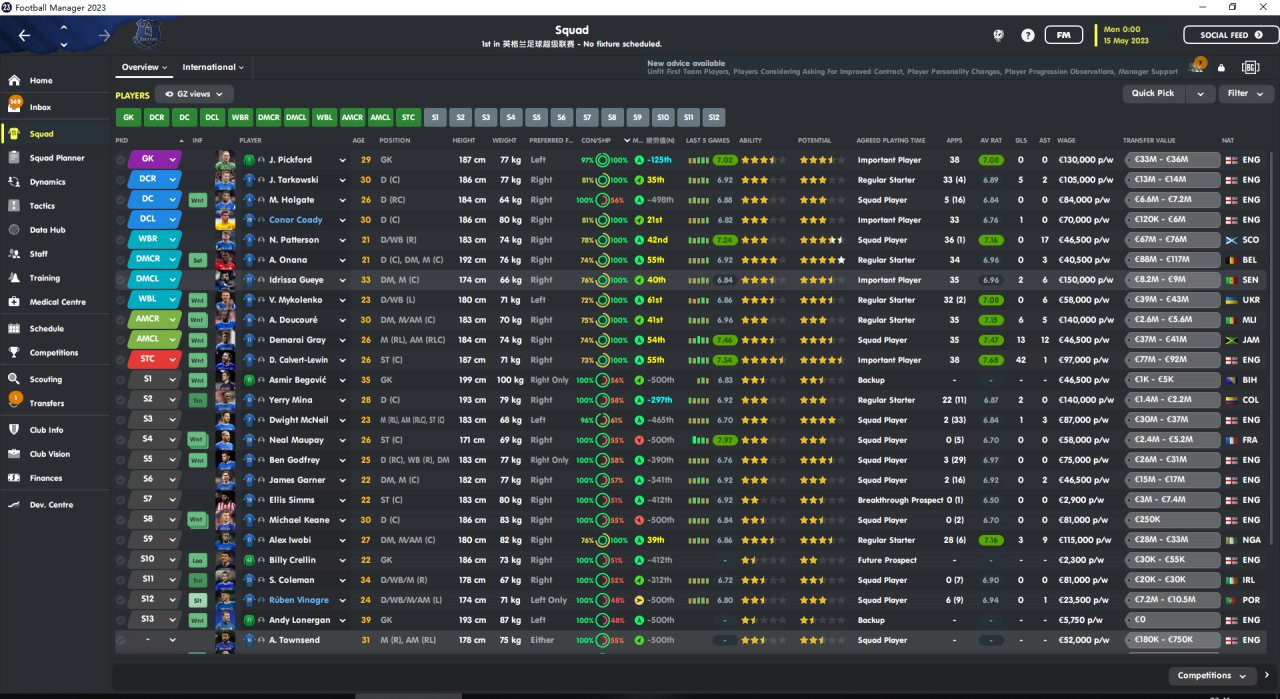Select the AMCL position filter chip
Image resolution: width=1280 pixels, height=699 pixels.
coord(380,117)
